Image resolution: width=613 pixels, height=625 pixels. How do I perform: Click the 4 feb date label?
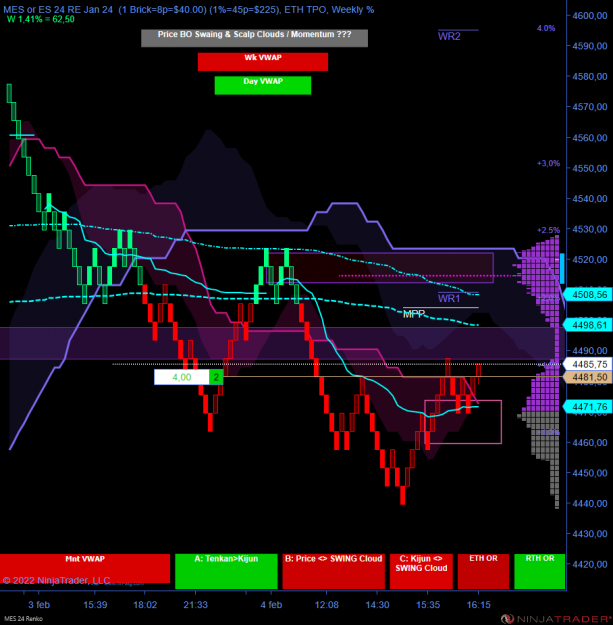(271, 605)
